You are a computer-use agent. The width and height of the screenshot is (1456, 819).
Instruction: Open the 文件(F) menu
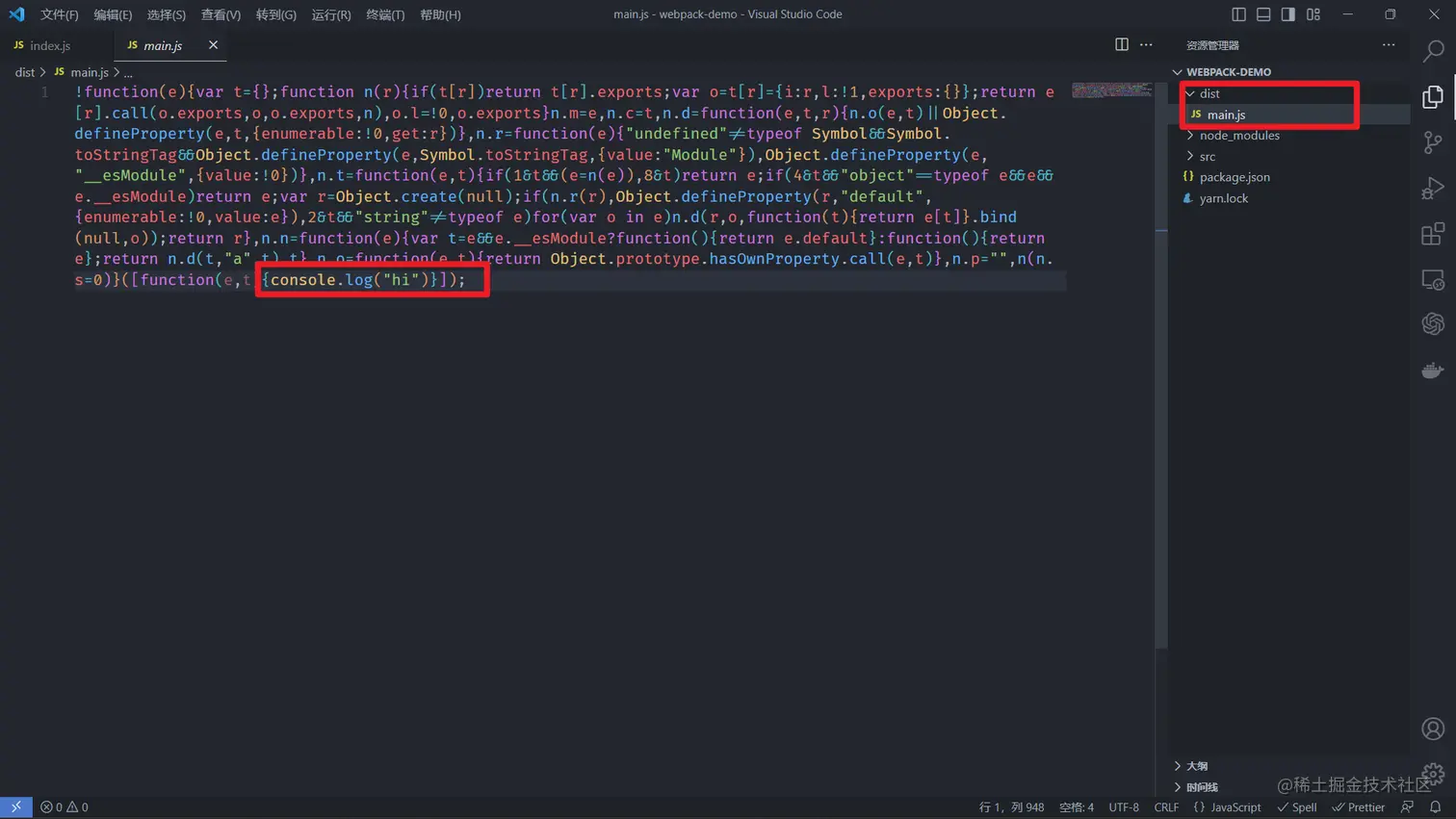(60, 14)
